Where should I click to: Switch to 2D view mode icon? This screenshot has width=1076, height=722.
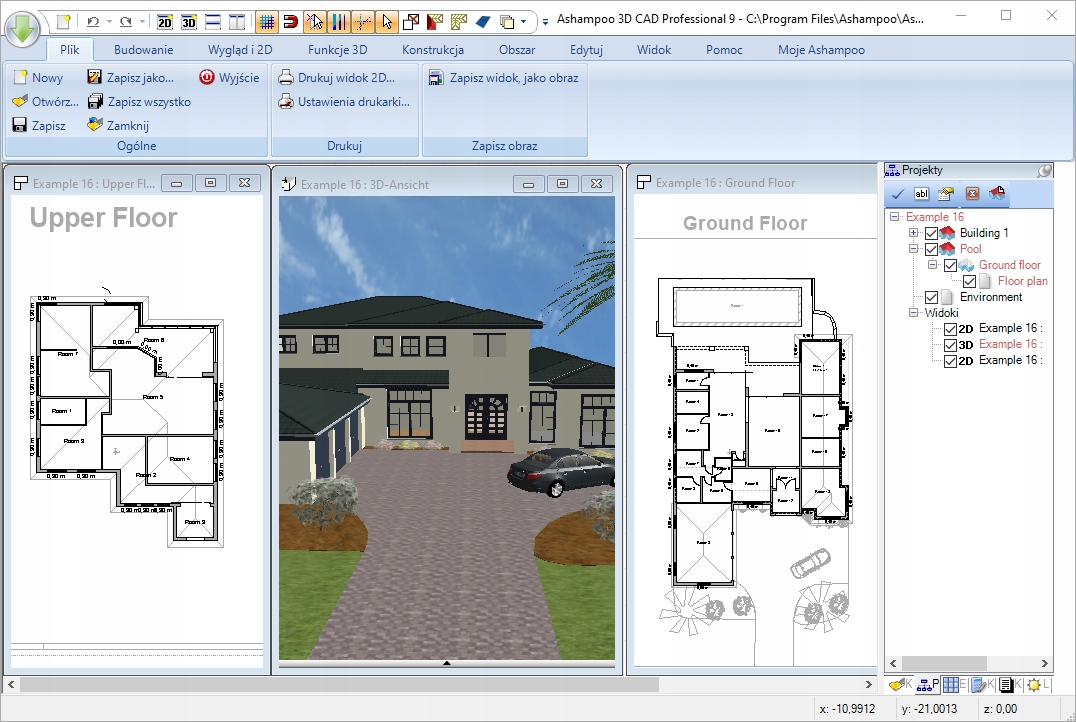tap(165, 21)
